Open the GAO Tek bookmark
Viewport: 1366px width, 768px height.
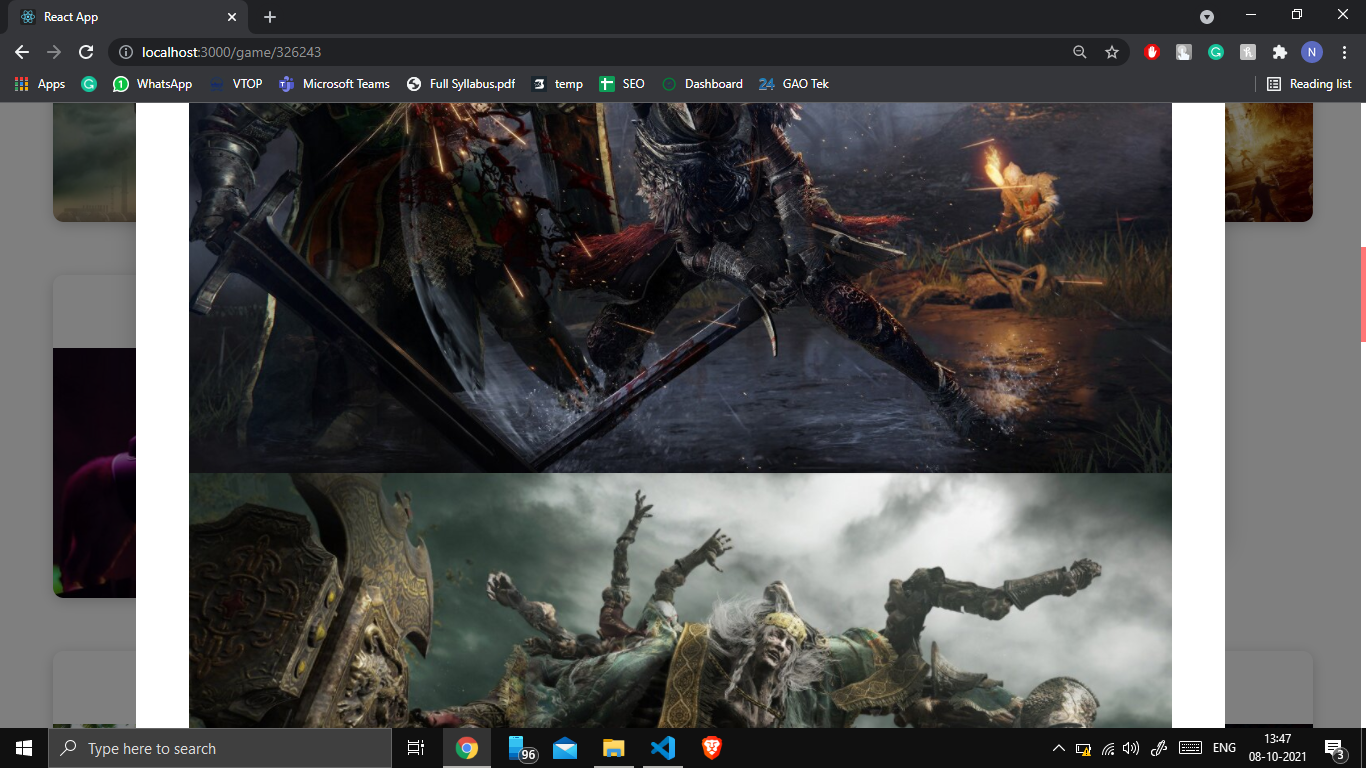pos(794,84)
